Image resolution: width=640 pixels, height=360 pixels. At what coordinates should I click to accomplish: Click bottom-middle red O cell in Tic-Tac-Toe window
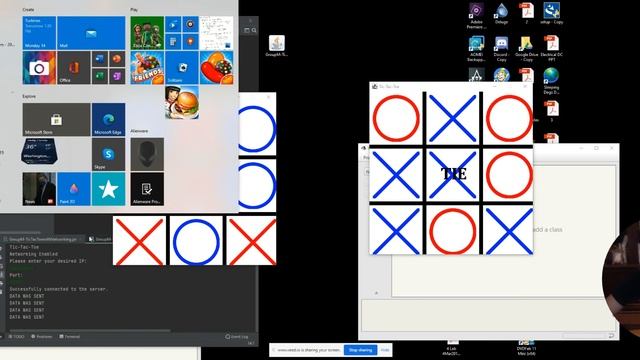point(453,231)
